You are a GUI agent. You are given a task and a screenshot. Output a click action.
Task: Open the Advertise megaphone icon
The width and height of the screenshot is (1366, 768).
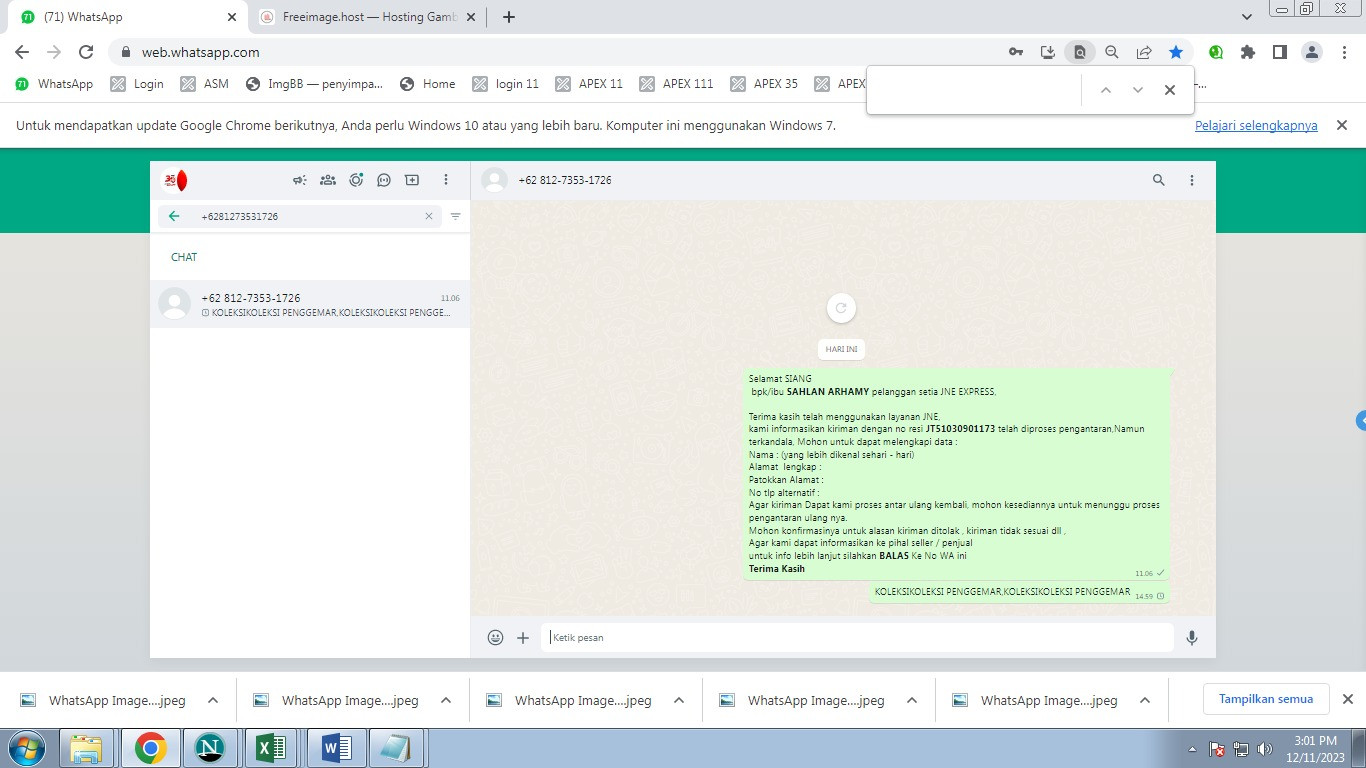point(299,180)
